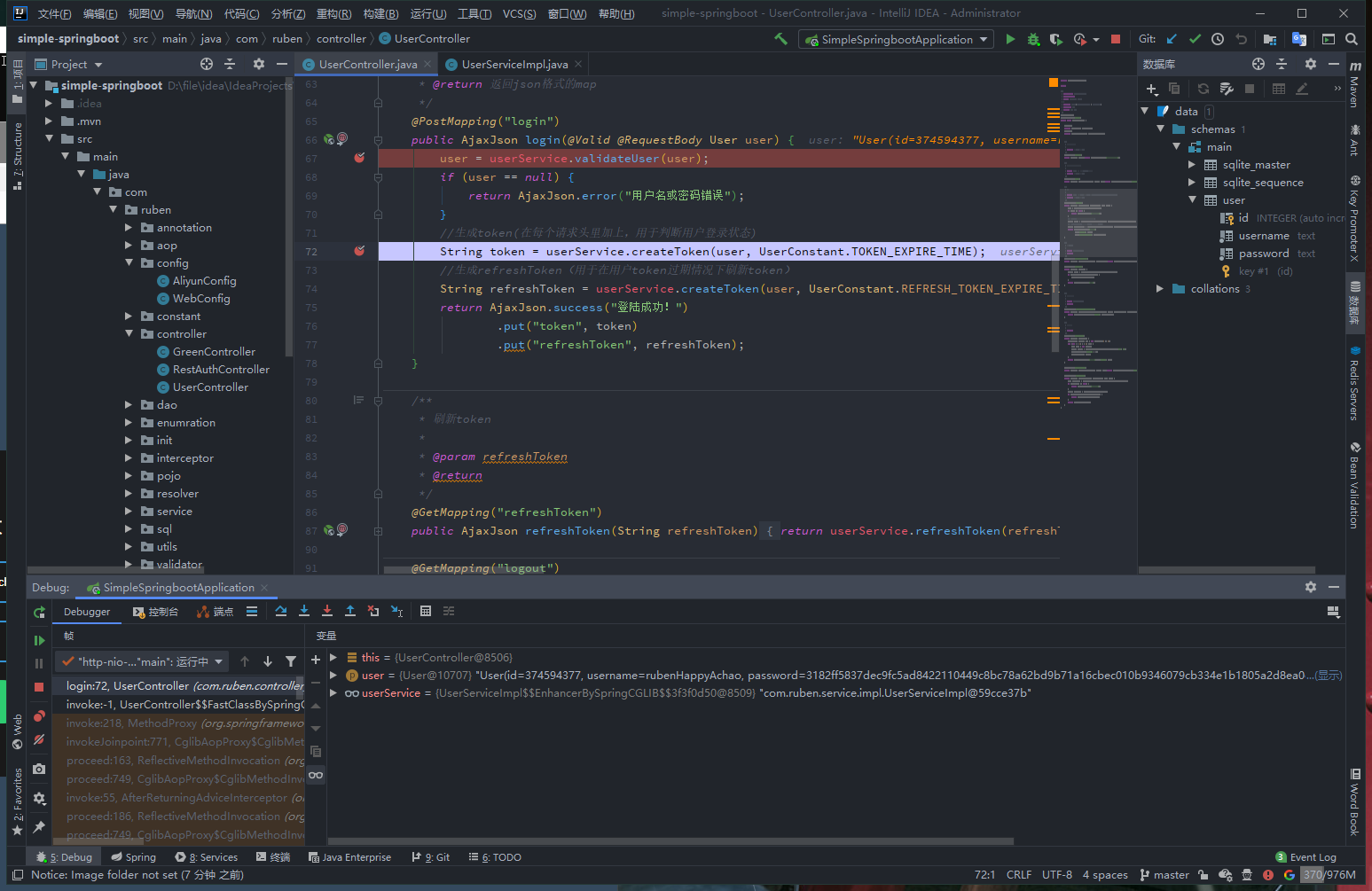Screen dimensions: 1372x891
Task: Switch to the UserServiceImpl.java editor tab
Action: pos(514,65)
